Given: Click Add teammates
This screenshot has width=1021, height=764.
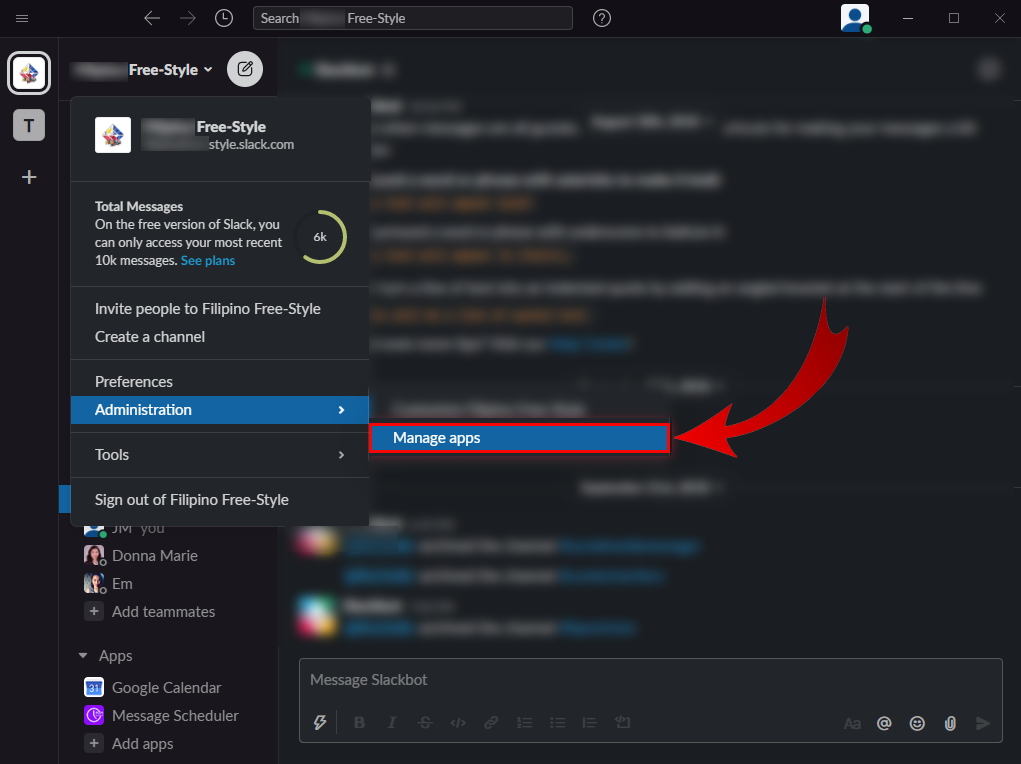Looking at the screenshot, I should 150,612.
